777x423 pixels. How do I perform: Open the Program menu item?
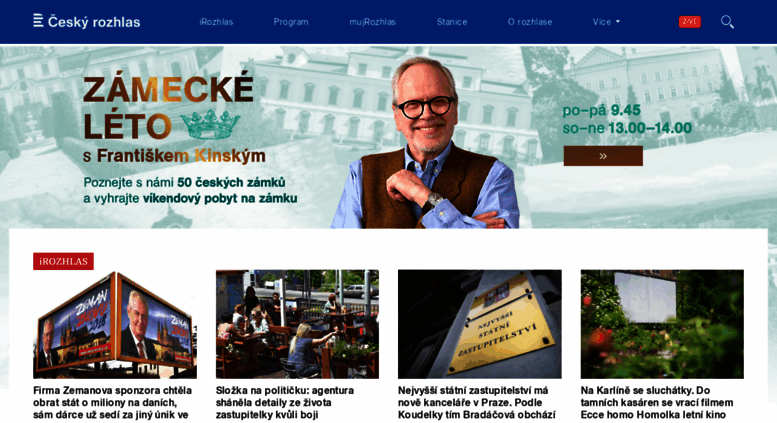pyautogui.click(x=291, y=22)
